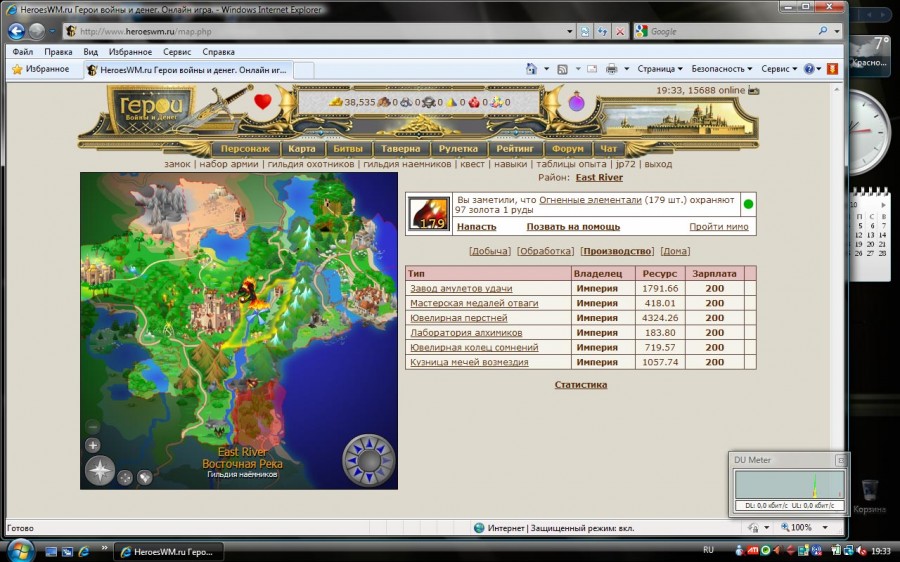
Task: Open the Справка menu
Action: tap(218, 52)
